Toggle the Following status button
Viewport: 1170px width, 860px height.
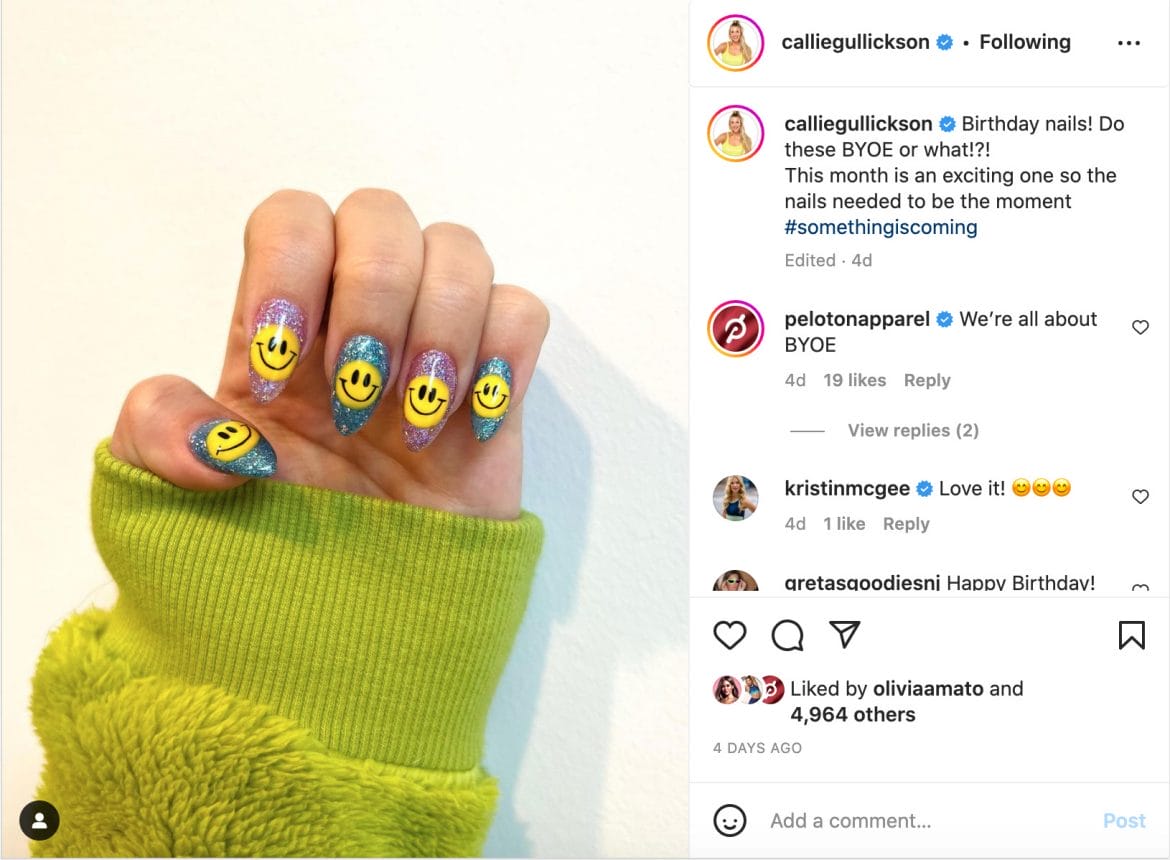click(1024, 42)
